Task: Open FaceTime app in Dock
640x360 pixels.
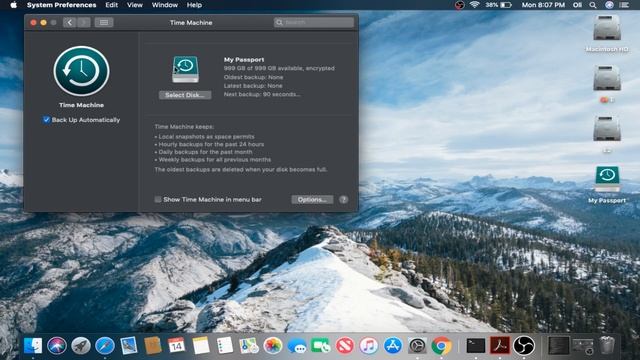Action: 321,346
